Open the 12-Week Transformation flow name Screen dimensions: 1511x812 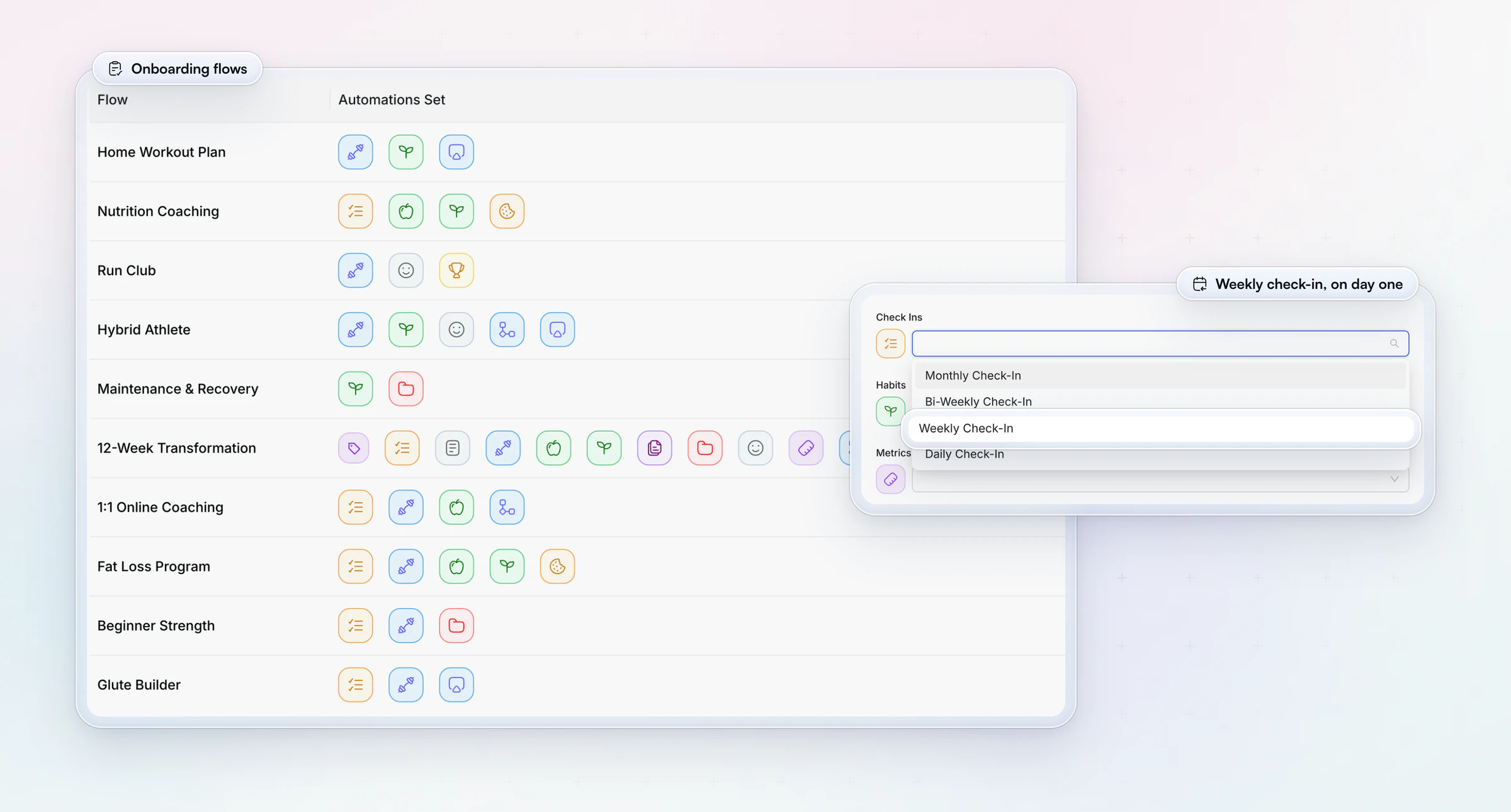(x=176, y=448)
